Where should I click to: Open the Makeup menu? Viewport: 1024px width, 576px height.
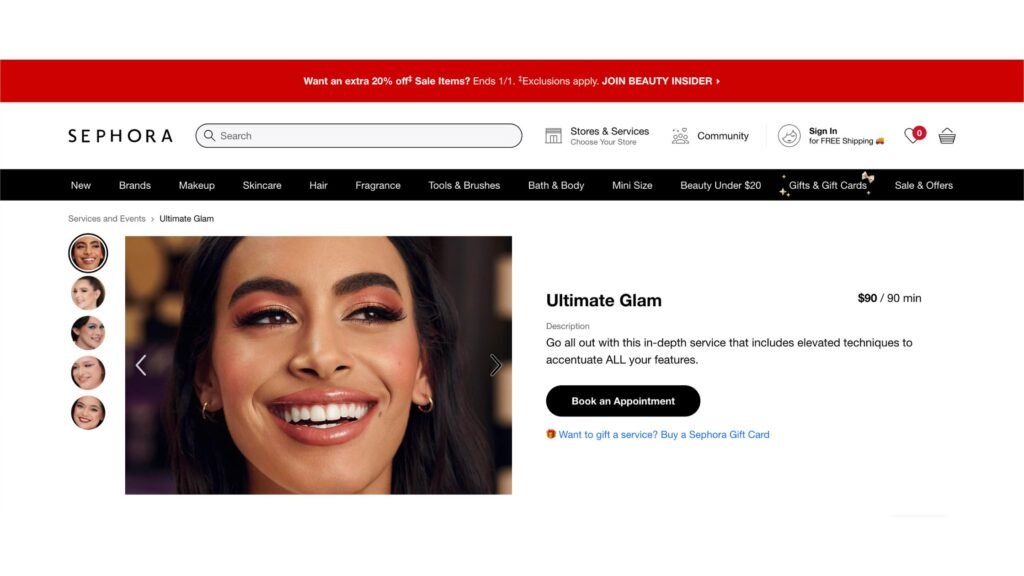[x=197, y=185]
